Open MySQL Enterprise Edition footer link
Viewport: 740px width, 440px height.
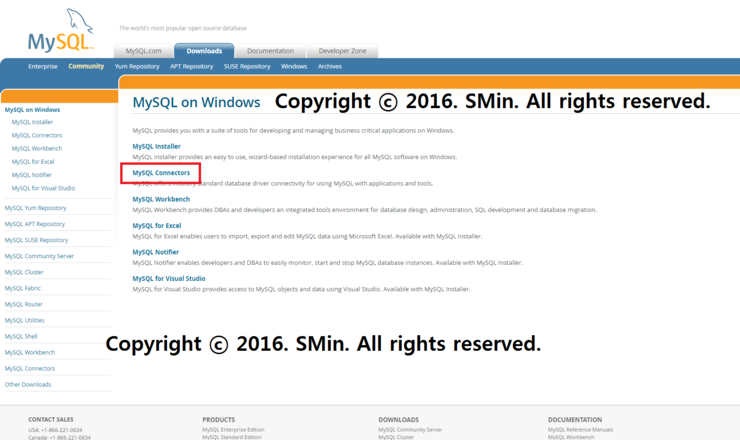click(233, 430)
